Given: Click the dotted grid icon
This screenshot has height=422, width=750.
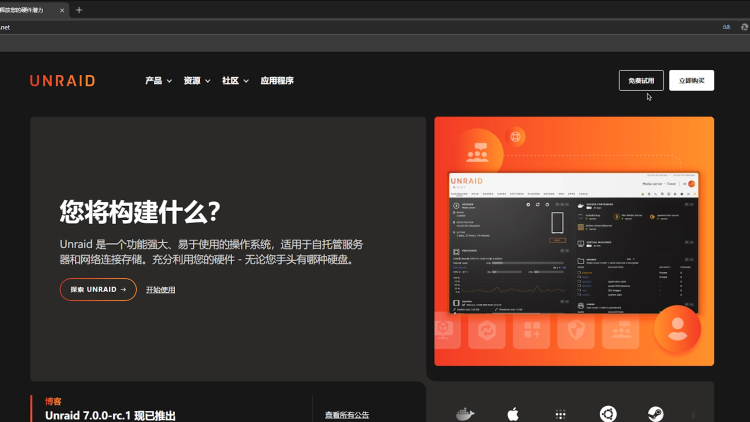Looking at the screenshot, I should click(x=561, y=414).
